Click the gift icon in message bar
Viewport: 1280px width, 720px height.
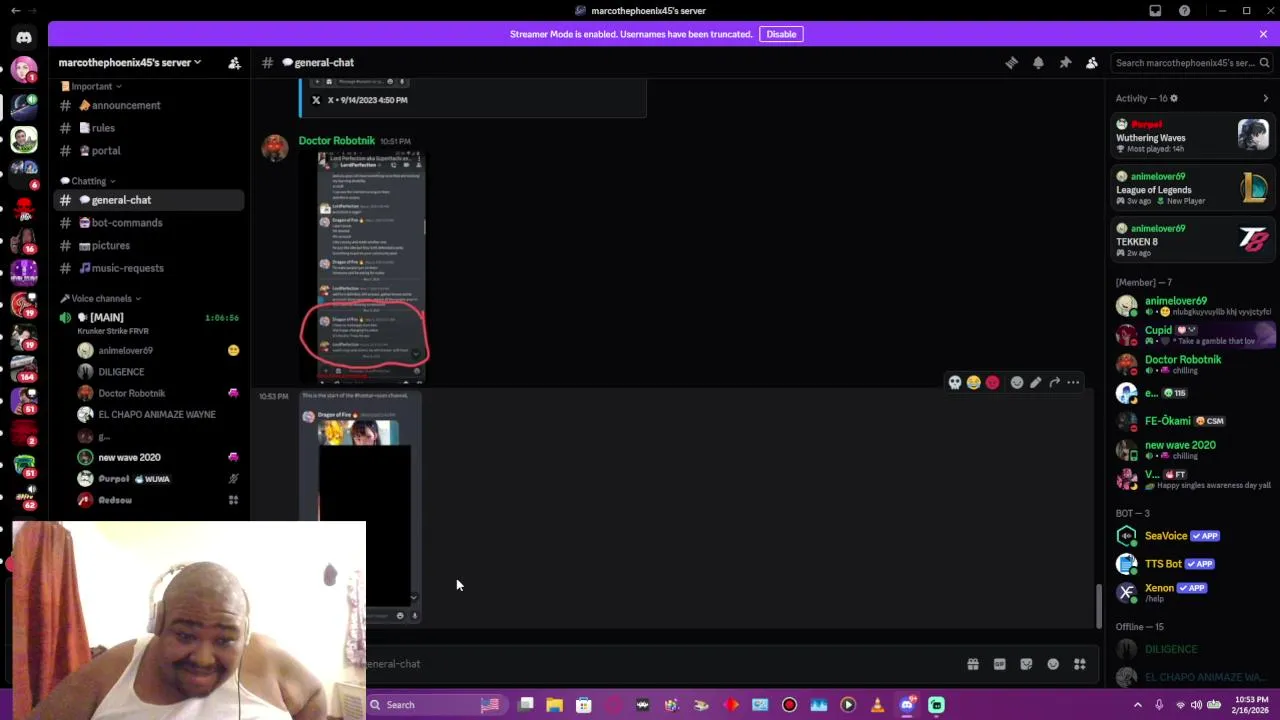click(973, 664)
